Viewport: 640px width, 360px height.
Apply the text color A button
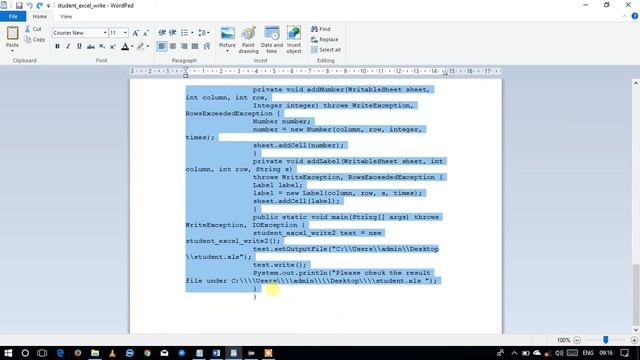125,47
